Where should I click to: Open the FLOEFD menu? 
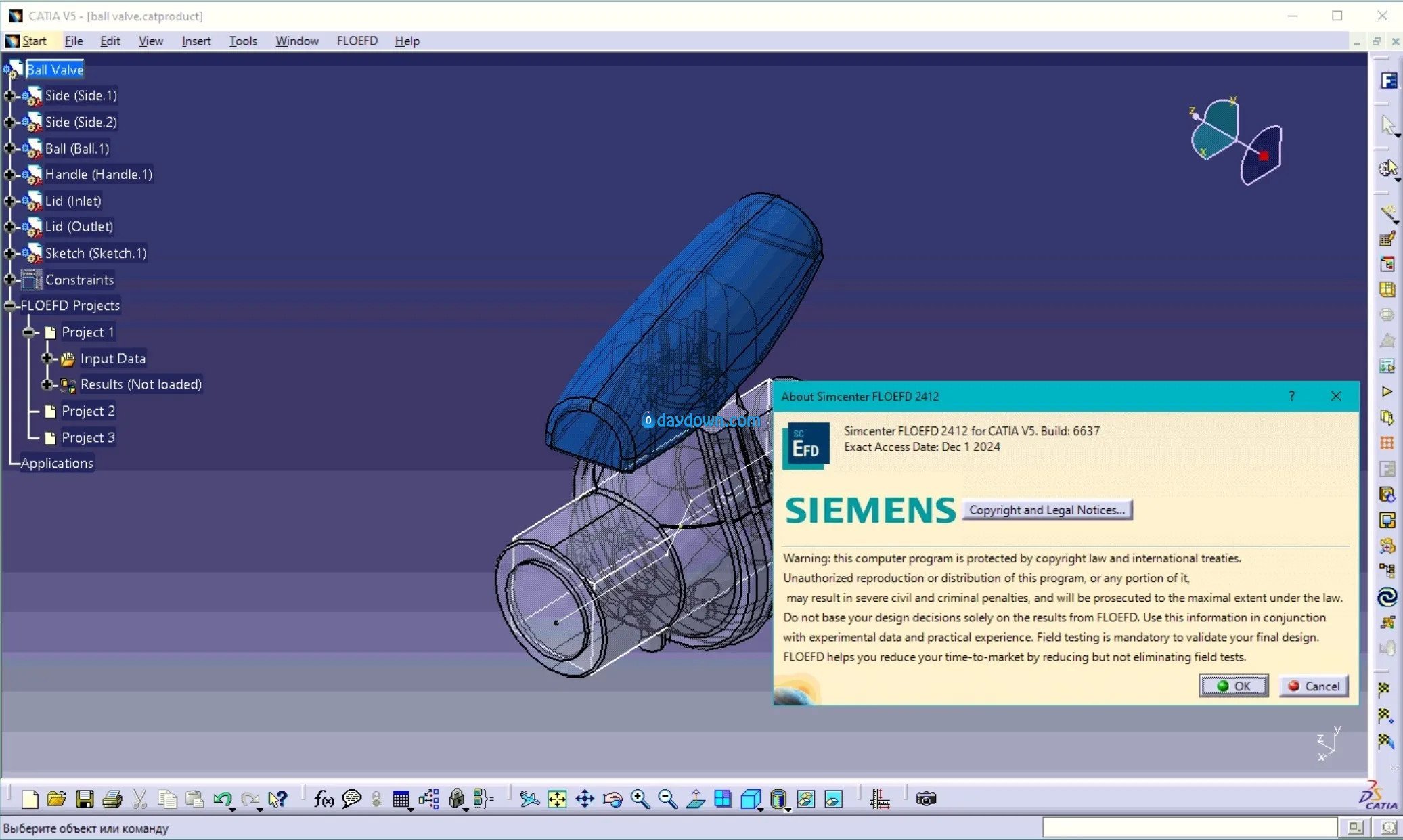tap(357, 41)
